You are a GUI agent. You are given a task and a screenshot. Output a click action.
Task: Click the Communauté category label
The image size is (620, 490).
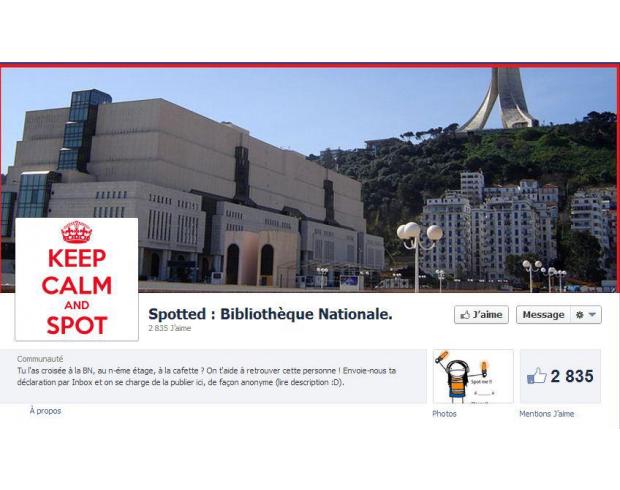point(40,359)
